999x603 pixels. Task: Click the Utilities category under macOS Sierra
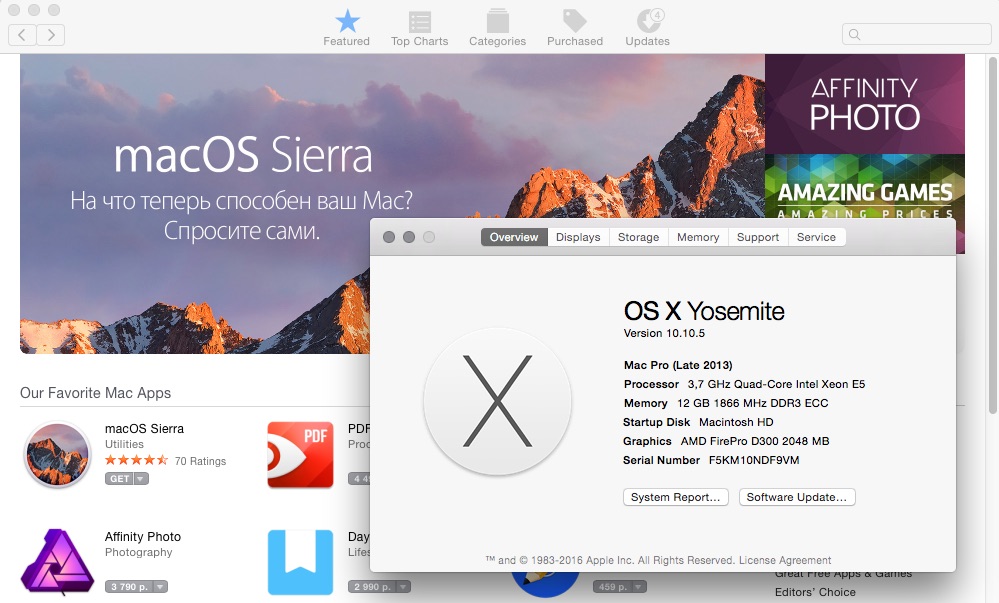point(124,444)
